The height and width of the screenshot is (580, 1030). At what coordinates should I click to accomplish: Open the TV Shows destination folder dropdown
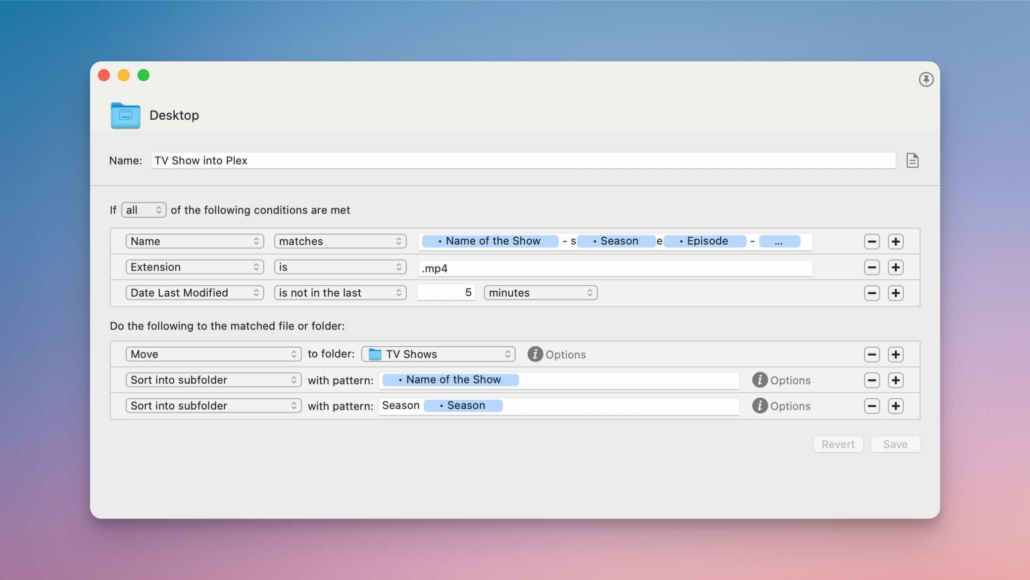click(x=438, y=355)
